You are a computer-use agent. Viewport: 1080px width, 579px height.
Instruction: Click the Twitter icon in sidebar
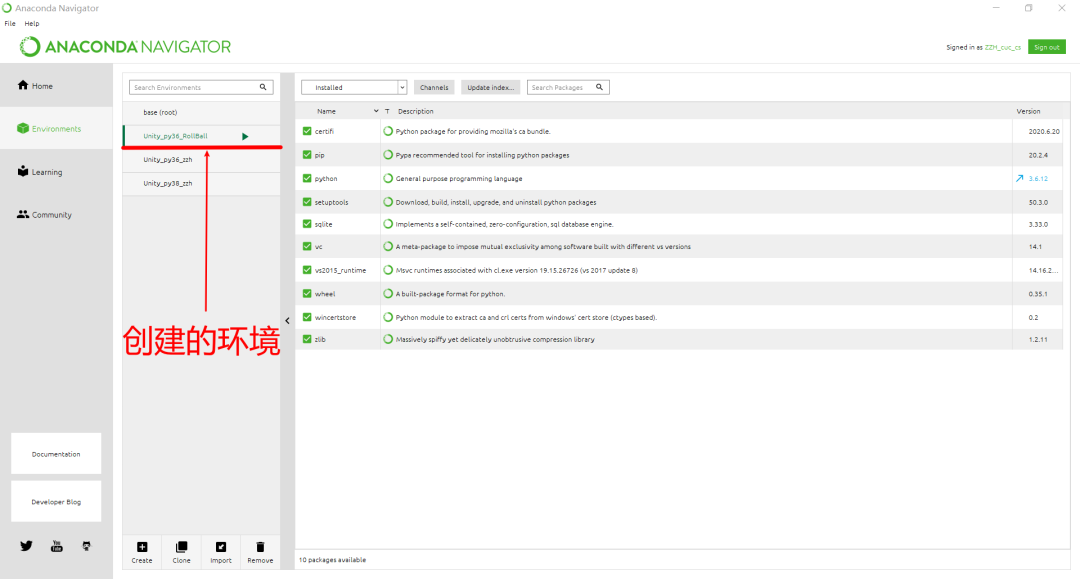[x=26, y=546]
